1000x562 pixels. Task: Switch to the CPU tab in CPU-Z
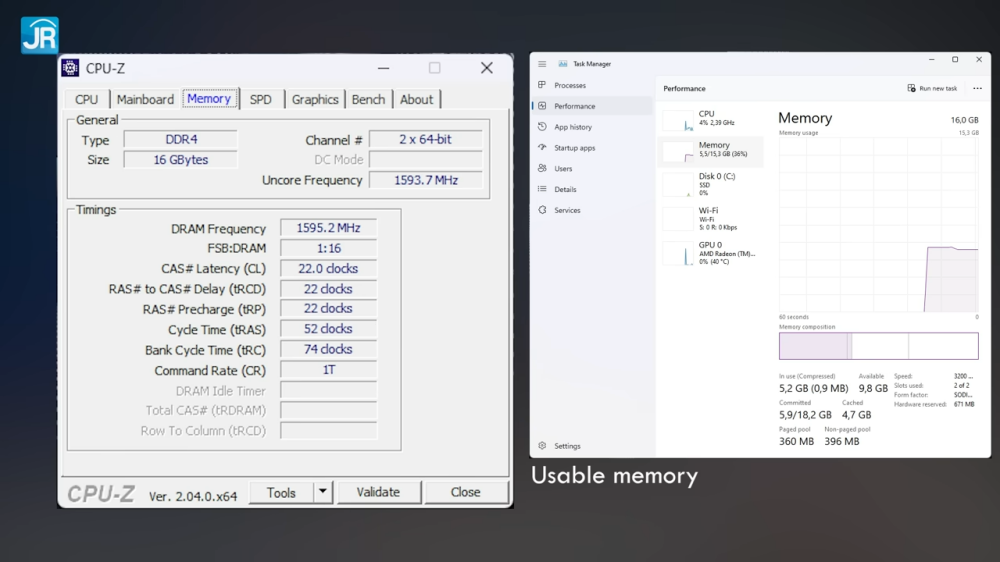click(87, 100)
